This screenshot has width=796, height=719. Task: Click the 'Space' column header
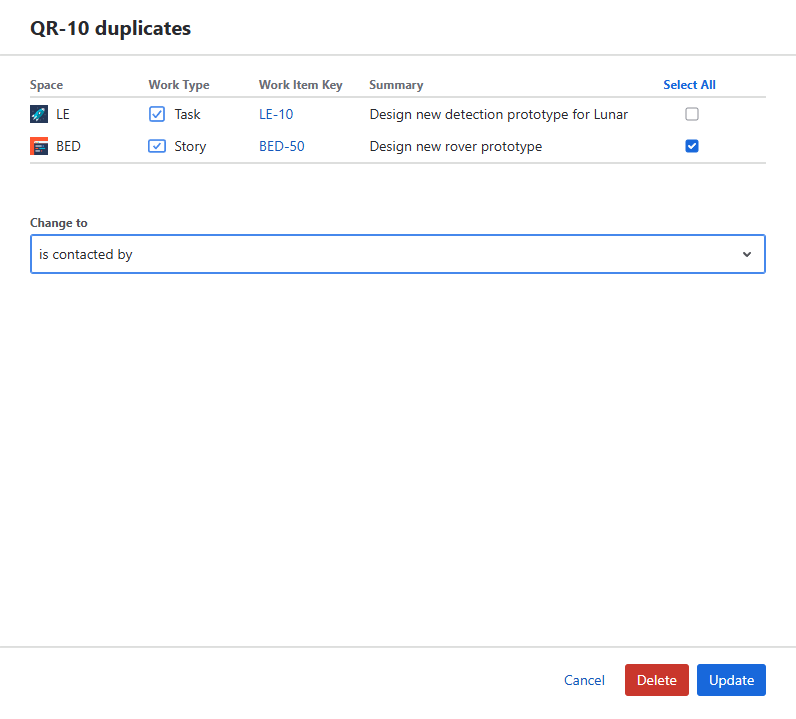pyautogui.click(x=46, y=85)
